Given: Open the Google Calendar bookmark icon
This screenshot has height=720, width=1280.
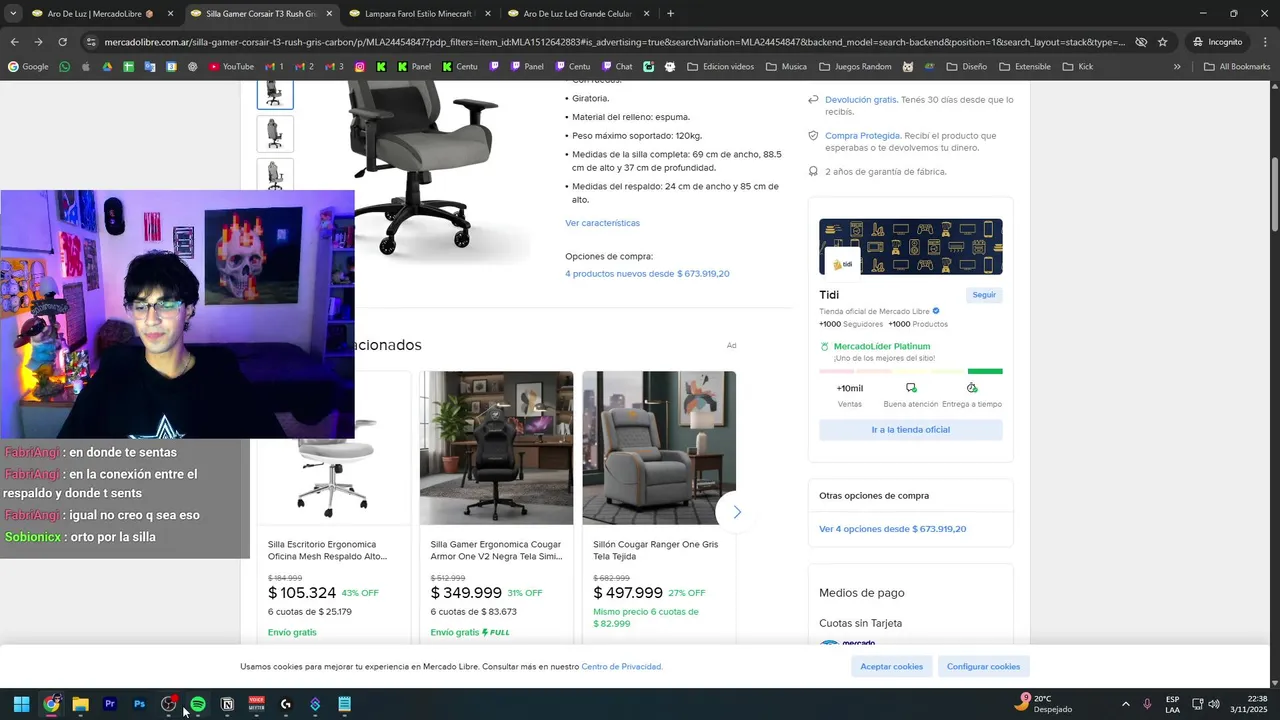Looking at the screenshot, I should tap(171, 67).
